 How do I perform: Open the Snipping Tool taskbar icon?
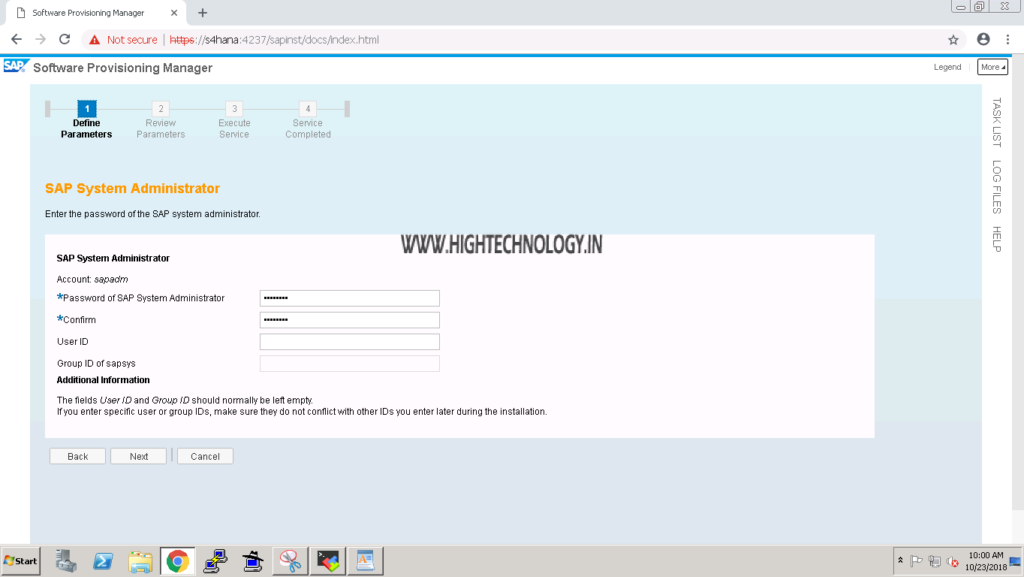pyautogui.click(x=290, y=561)
